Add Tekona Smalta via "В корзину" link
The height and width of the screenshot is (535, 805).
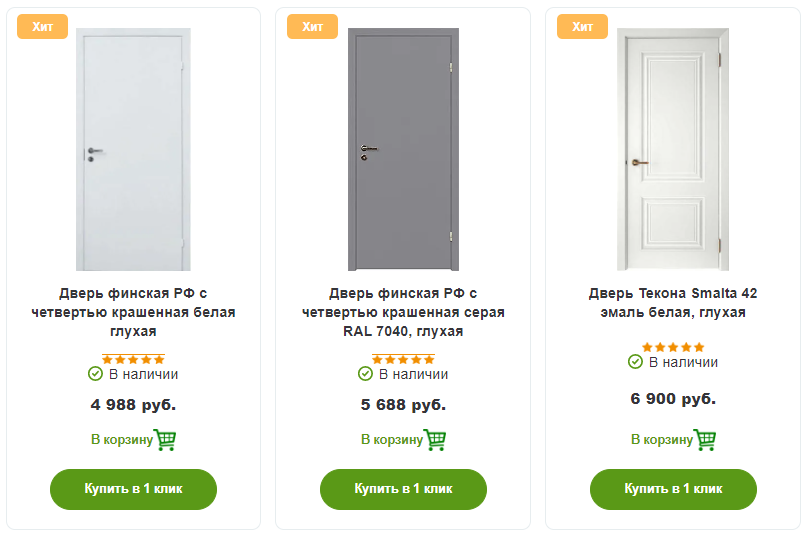[661, 440]
